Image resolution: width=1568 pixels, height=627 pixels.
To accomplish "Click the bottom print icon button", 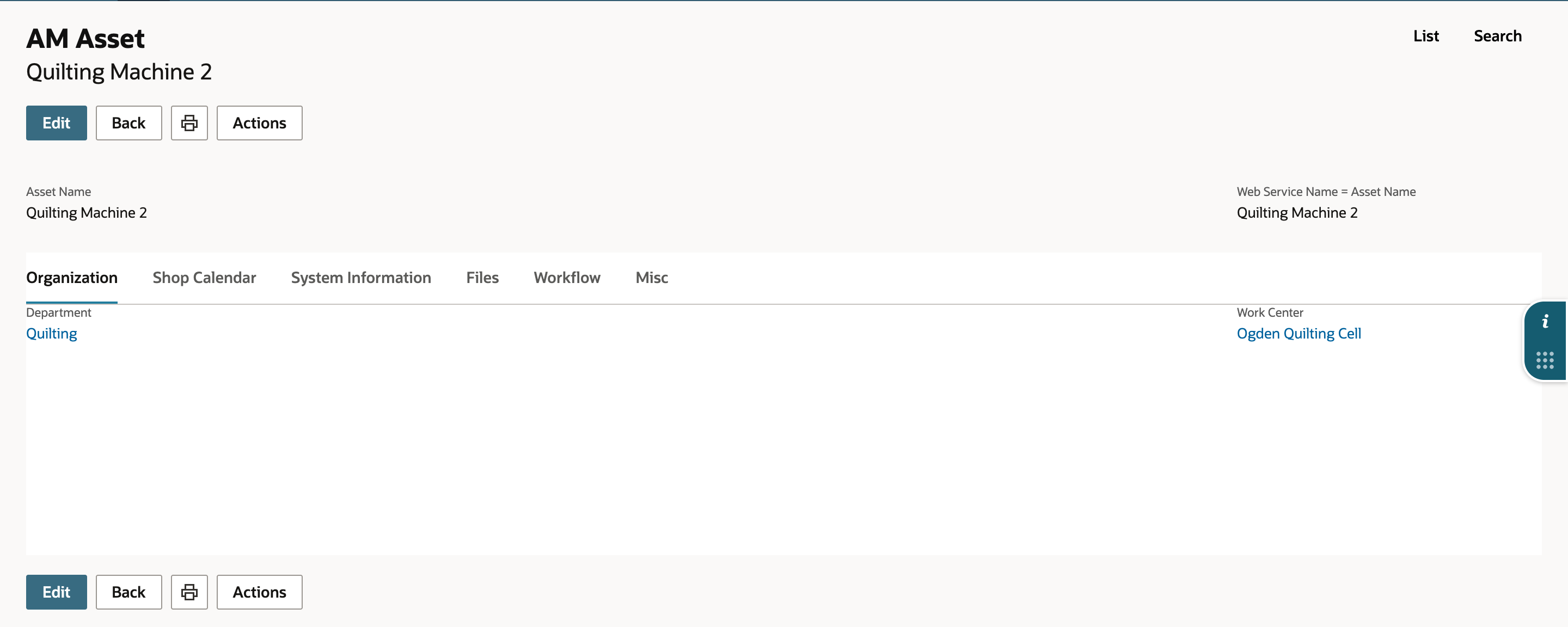I will (x=189, y=592).
